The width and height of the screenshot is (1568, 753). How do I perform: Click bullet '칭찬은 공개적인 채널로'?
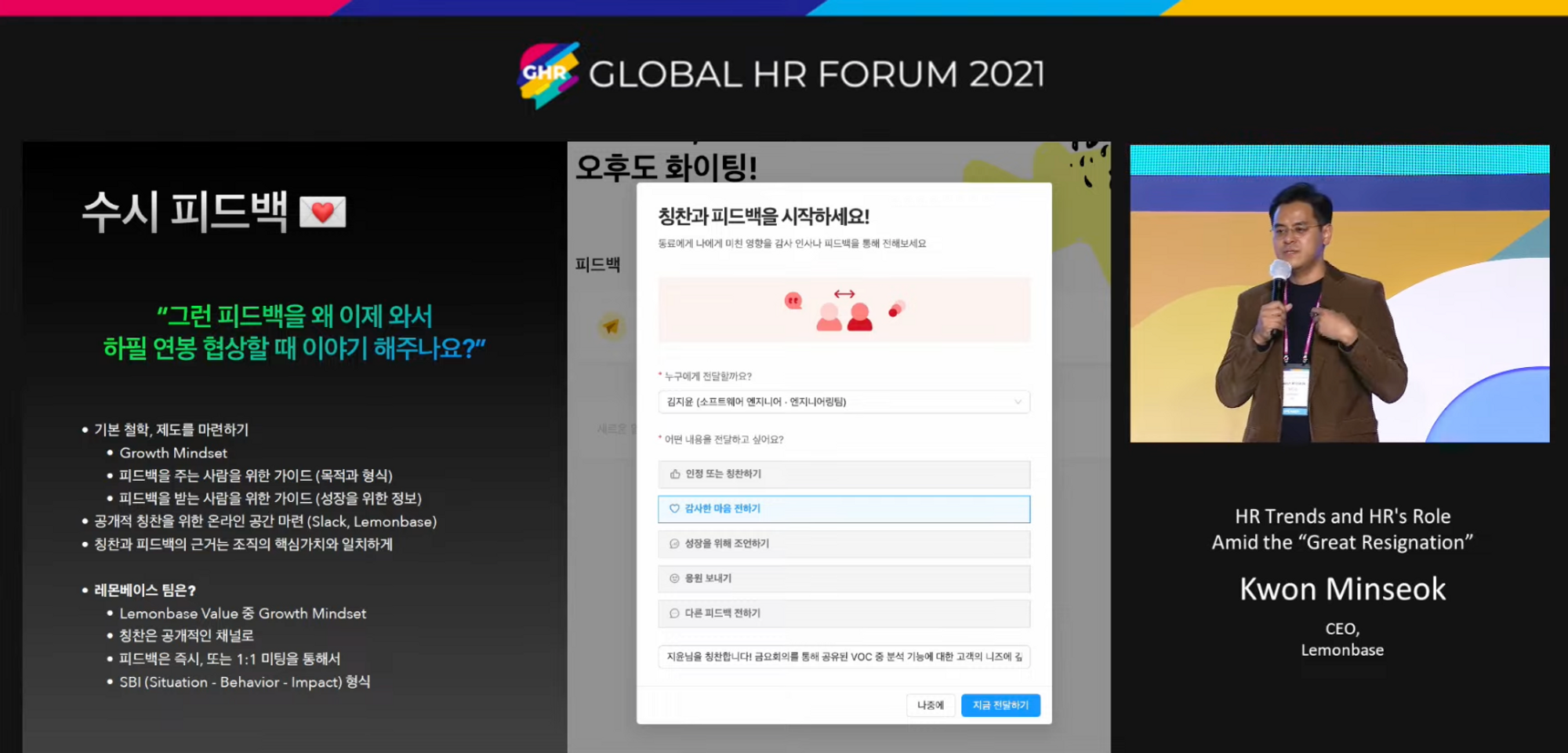click(187, 636)
